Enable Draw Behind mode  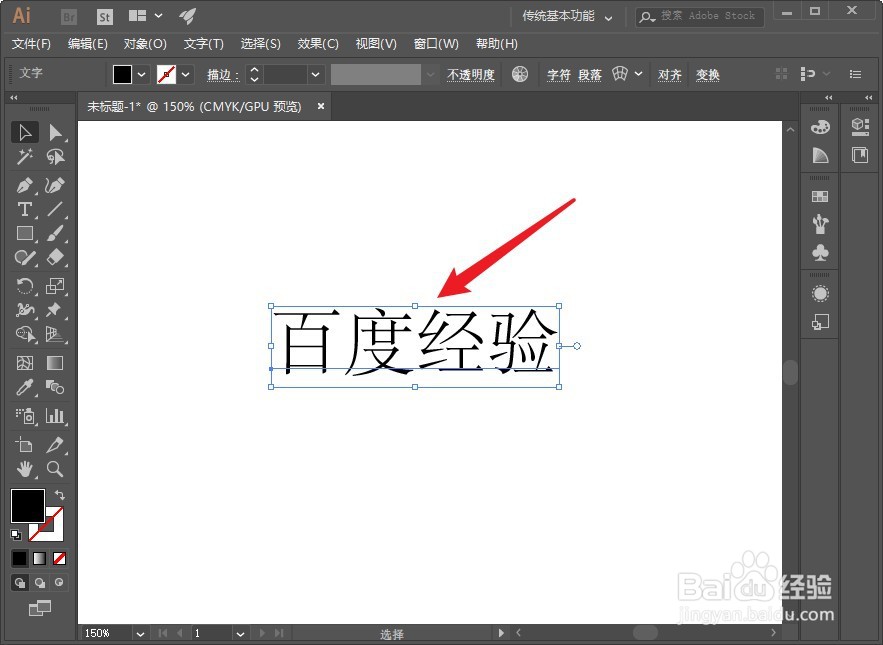[40, 582]
